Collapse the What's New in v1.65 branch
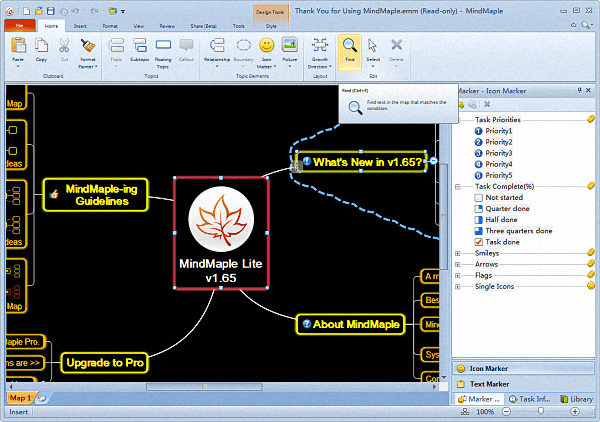600x422 pixels. click(x=433, y=161)
